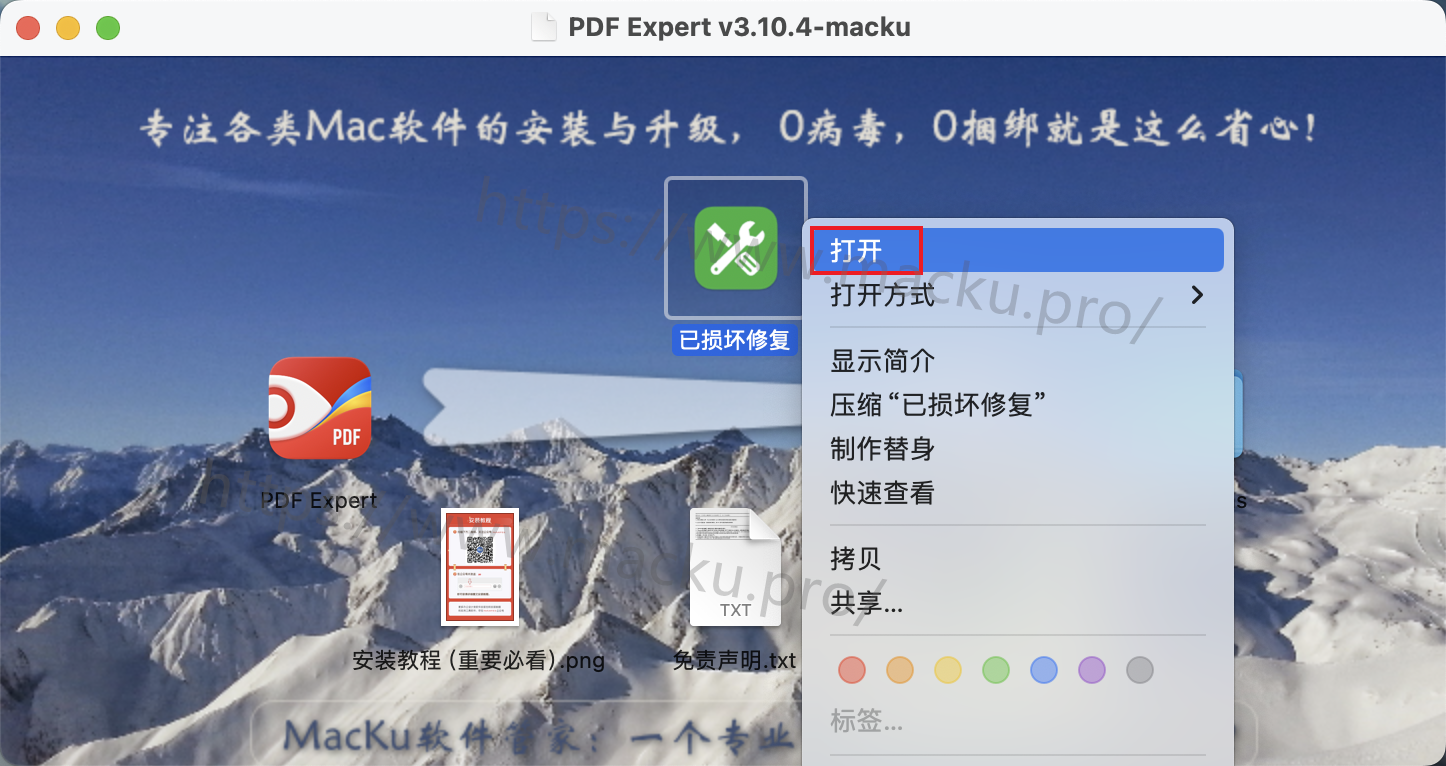Screen dimensions: 1446x766
Task: Apply the orange color tag
Action: click(900, 670)
